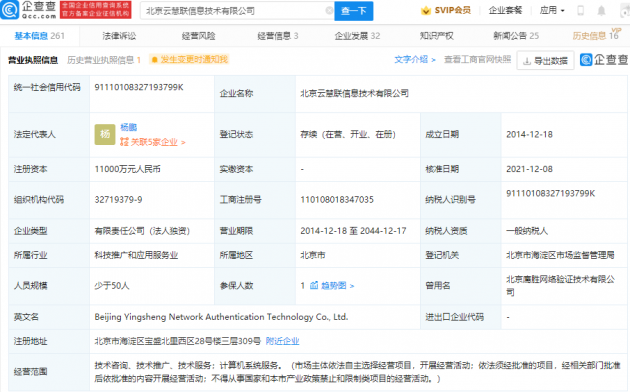The image size is (630, 392).
Task: Expand 文字介绍 link arrow
Action: 433,60
